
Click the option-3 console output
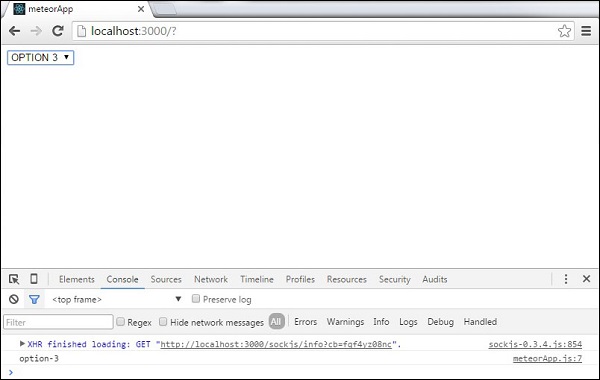pos(39,359)
